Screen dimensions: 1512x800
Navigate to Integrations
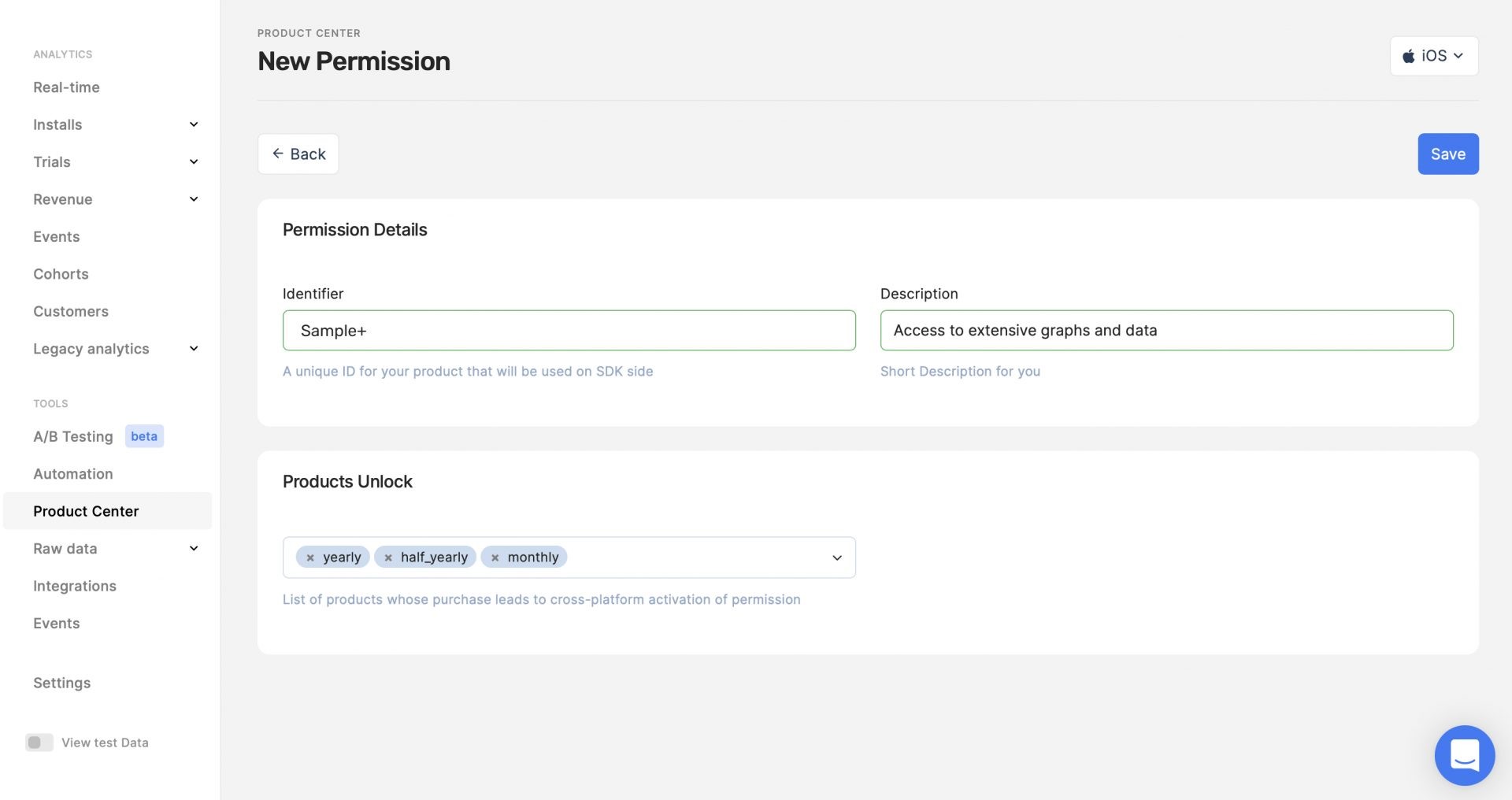(x=75, y=586)
